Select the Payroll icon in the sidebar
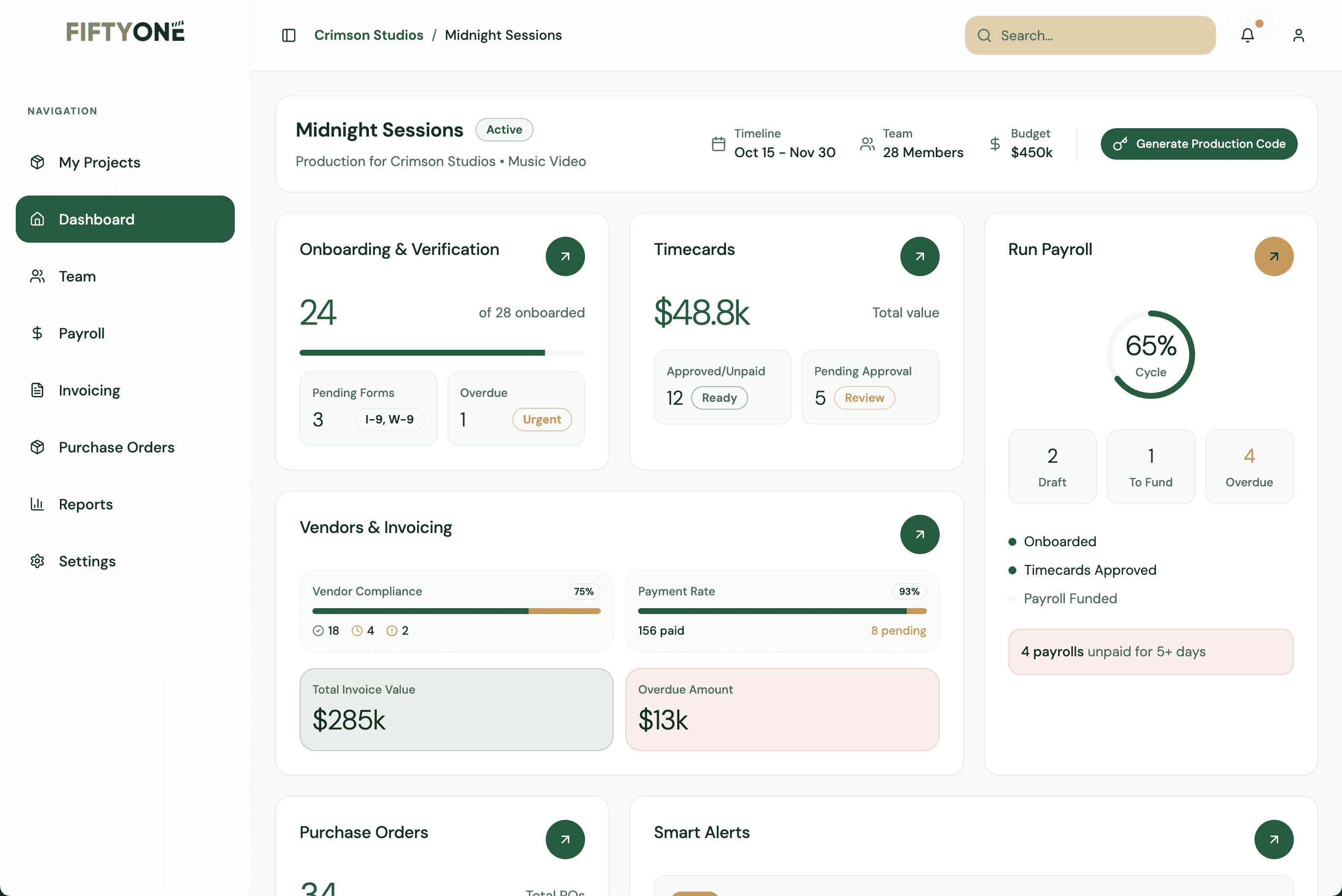This screenshot has width=1342, height=896. point(38,333)
